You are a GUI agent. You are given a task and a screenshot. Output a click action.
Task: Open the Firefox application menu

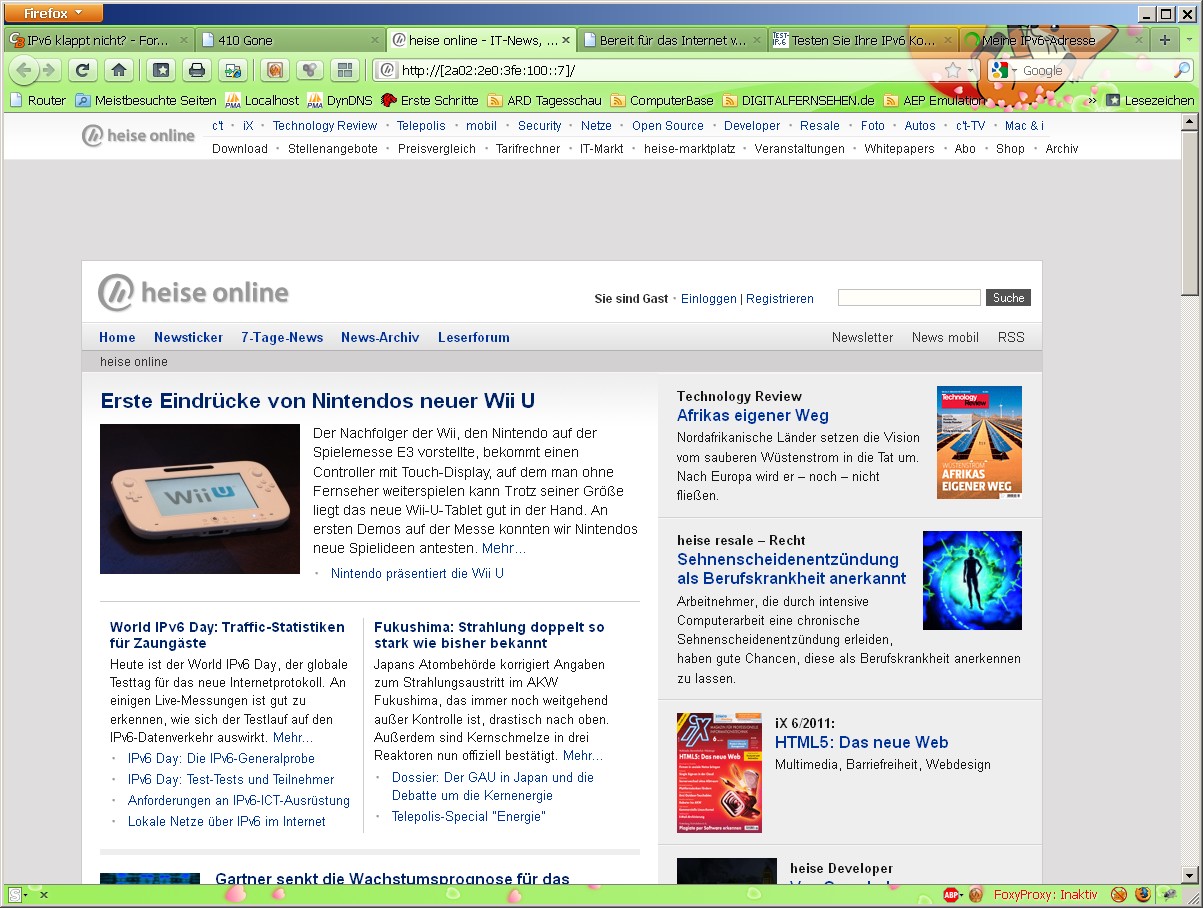click(x=55, y=13)
